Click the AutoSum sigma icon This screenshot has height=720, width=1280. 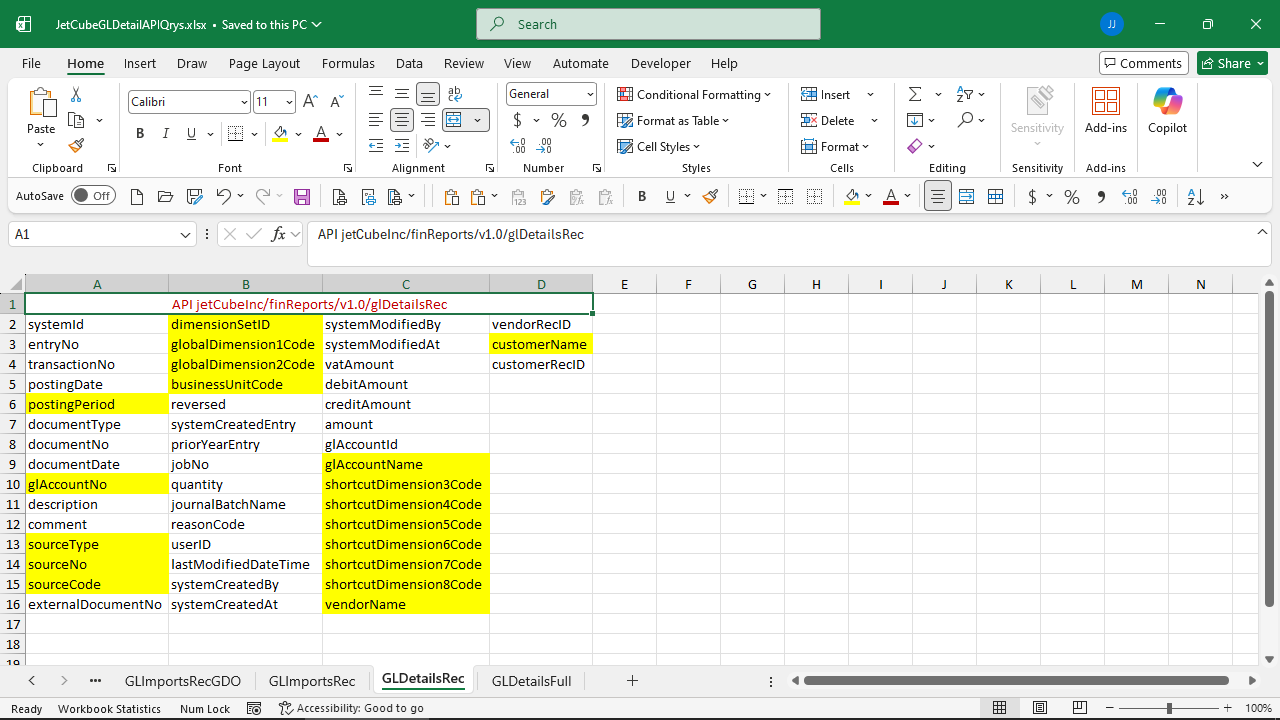tap(914, 94)
